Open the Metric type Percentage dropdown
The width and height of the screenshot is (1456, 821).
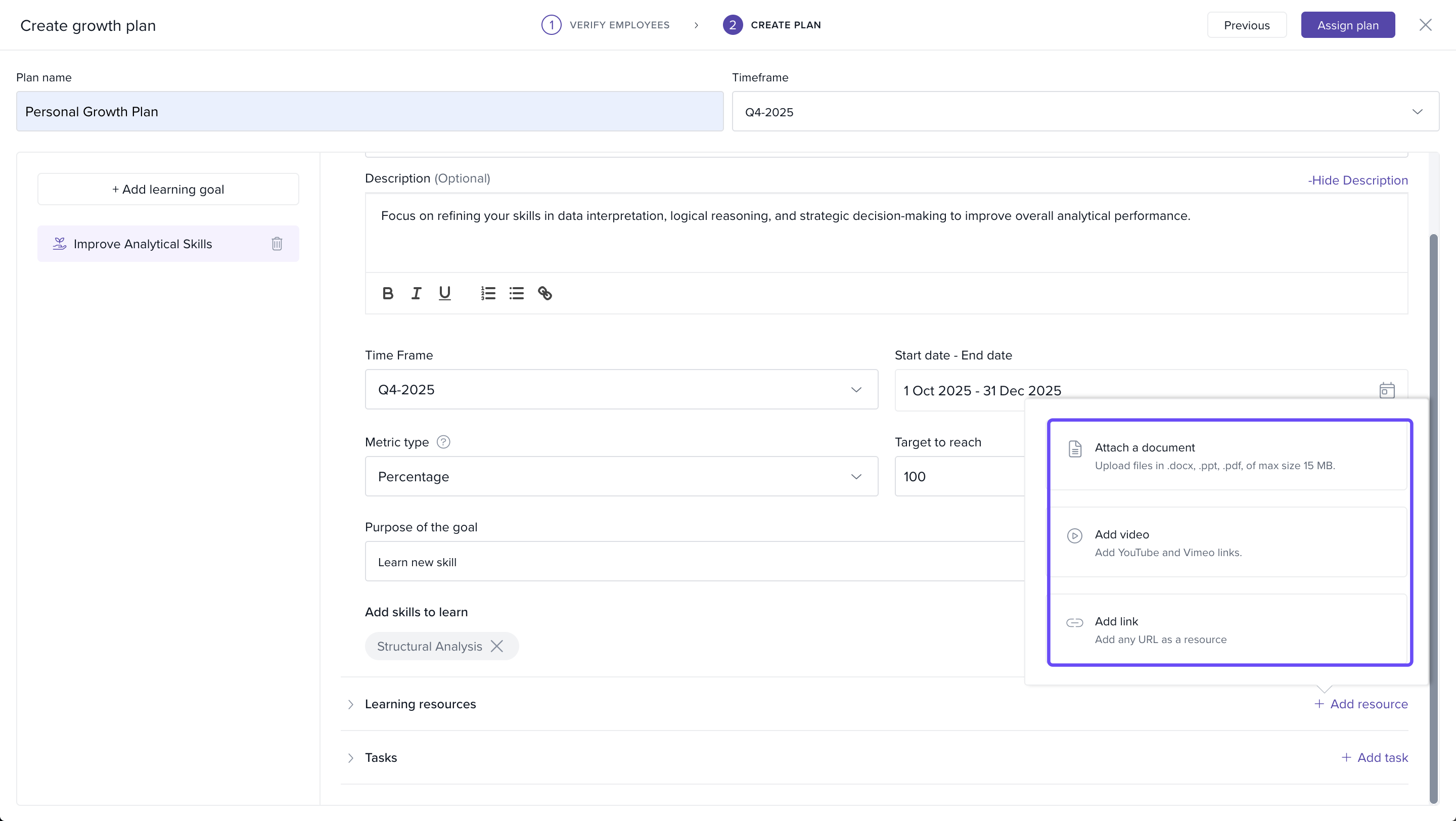pyautogui.click(x=621, y=476)
